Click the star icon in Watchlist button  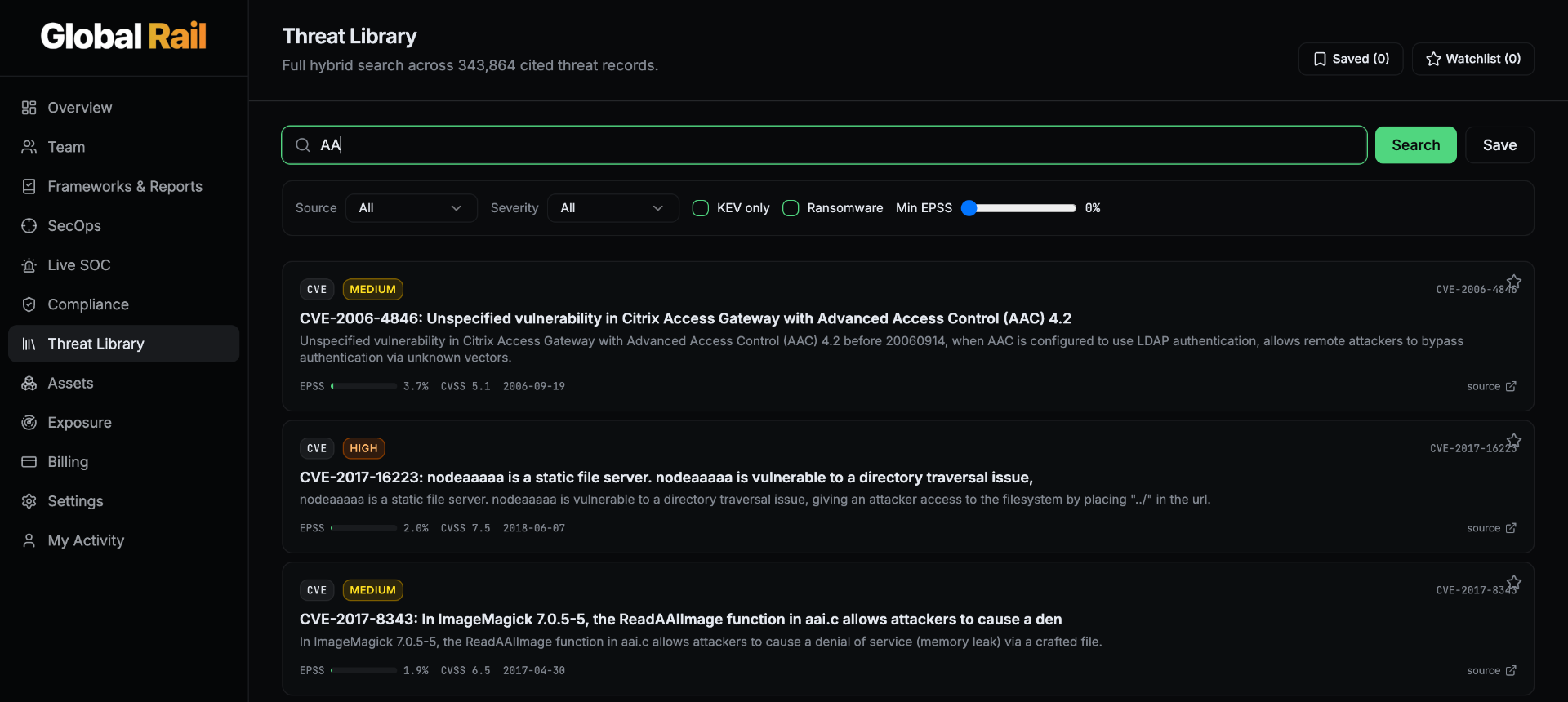click(x=1433, y=59)
